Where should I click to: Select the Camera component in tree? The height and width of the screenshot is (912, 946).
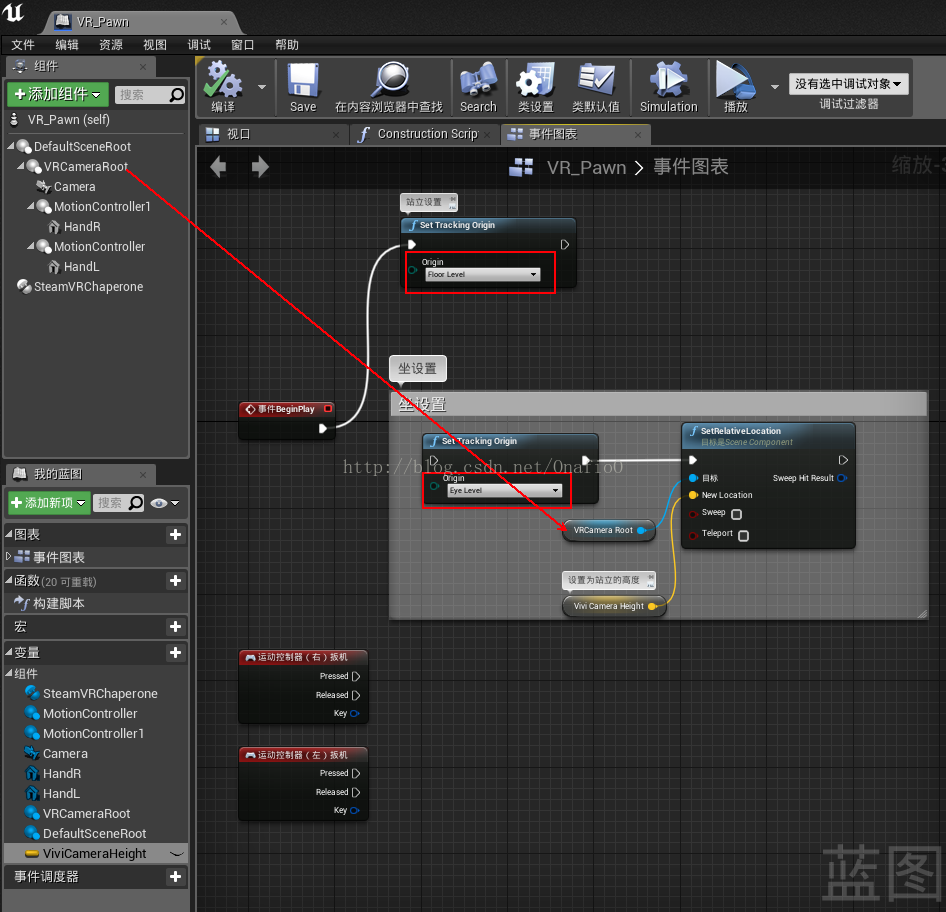(x=74, y=186)
